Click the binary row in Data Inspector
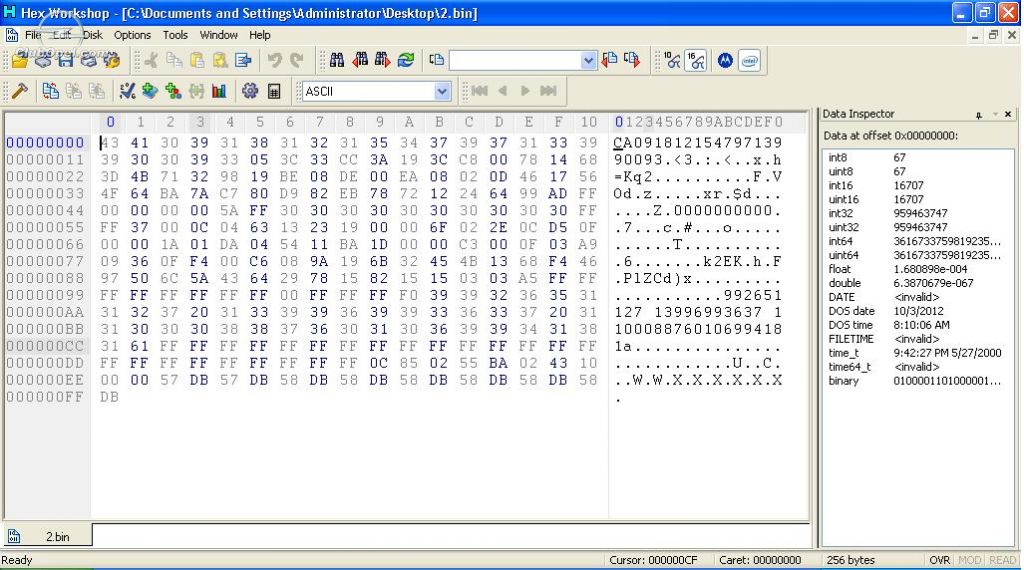Screen dimensions: 1024x570 tap(914, 381)
